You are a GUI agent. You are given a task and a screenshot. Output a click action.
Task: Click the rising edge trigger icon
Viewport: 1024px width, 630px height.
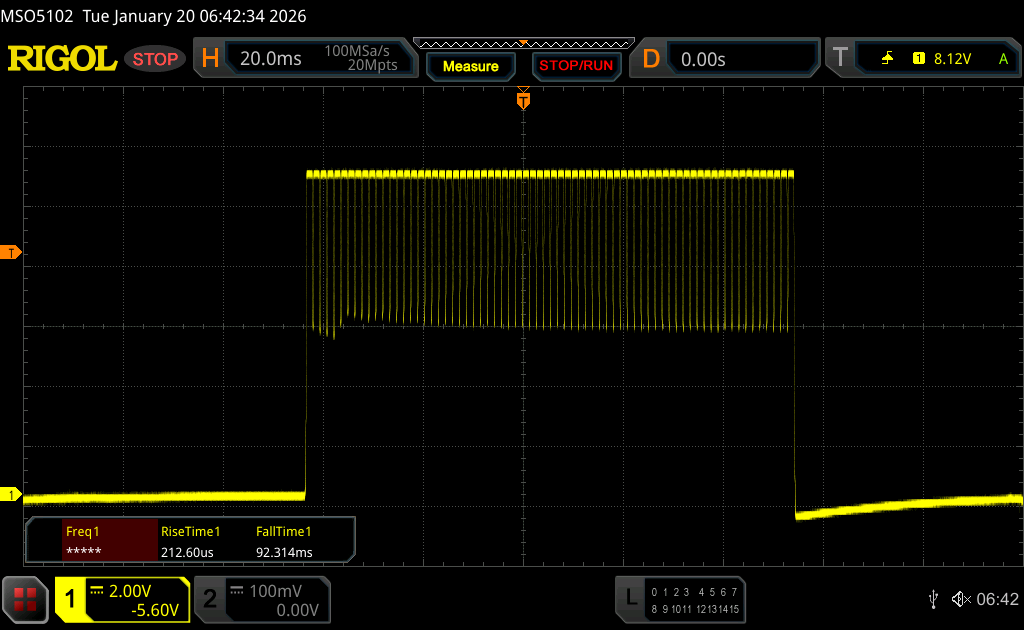tap(887, 59)
